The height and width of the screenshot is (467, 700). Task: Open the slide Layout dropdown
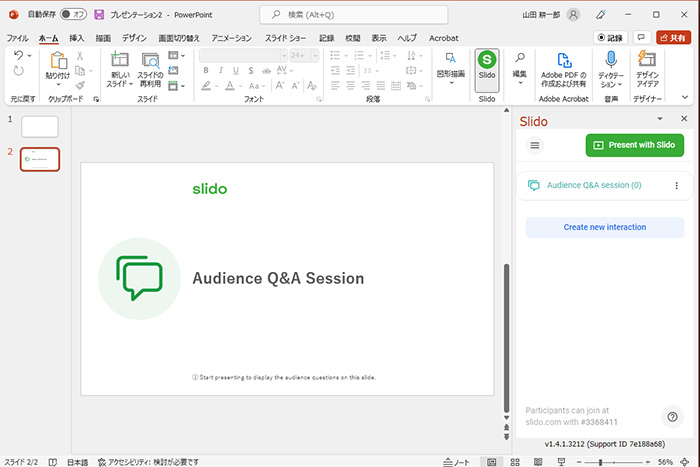177,55
